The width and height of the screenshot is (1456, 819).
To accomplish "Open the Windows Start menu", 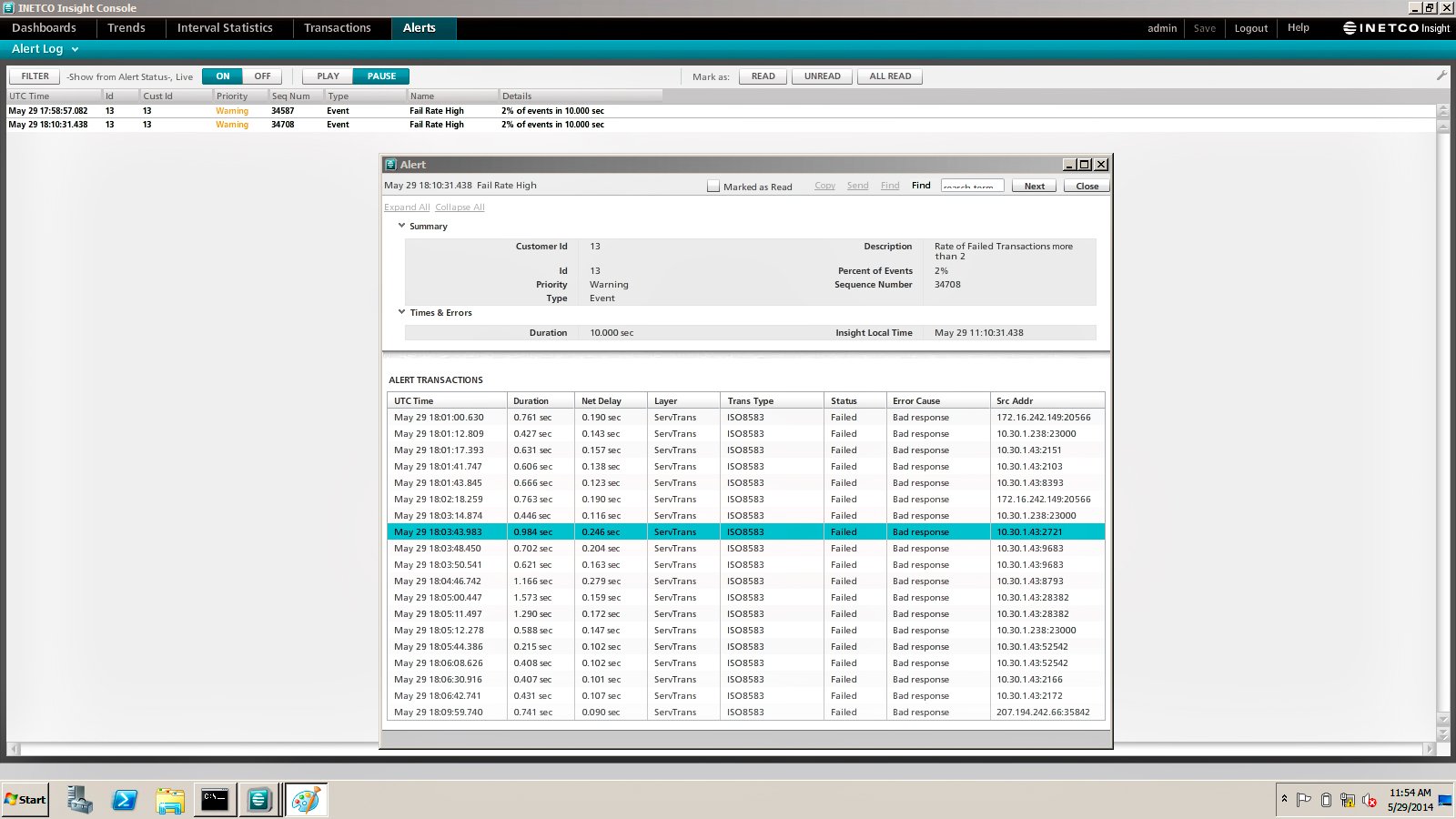I will 25,800.
